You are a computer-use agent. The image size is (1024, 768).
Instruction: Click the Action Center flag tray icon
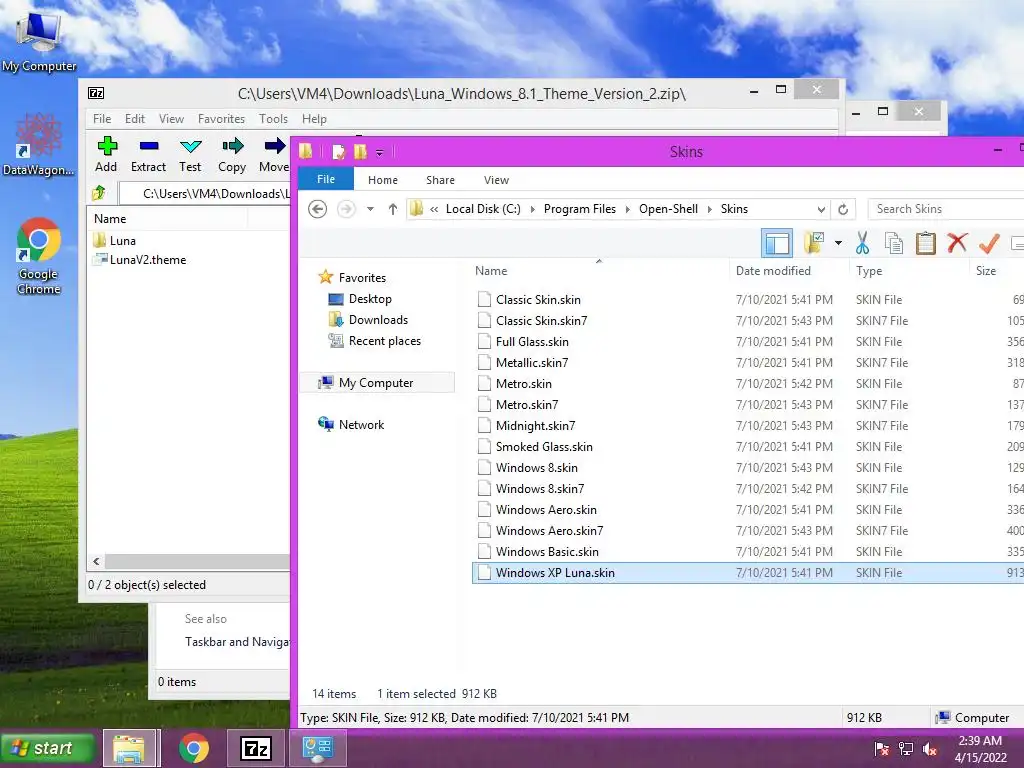click(x=882, y=749)
